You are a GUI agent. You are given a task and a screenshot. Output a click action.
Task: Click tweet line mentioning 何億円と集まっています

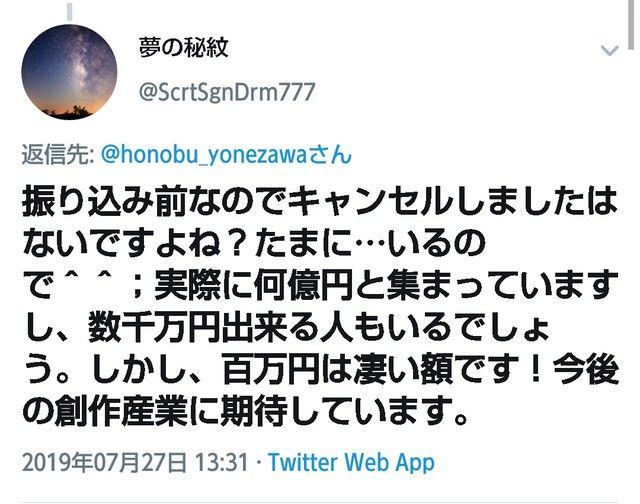coord(320,286)
